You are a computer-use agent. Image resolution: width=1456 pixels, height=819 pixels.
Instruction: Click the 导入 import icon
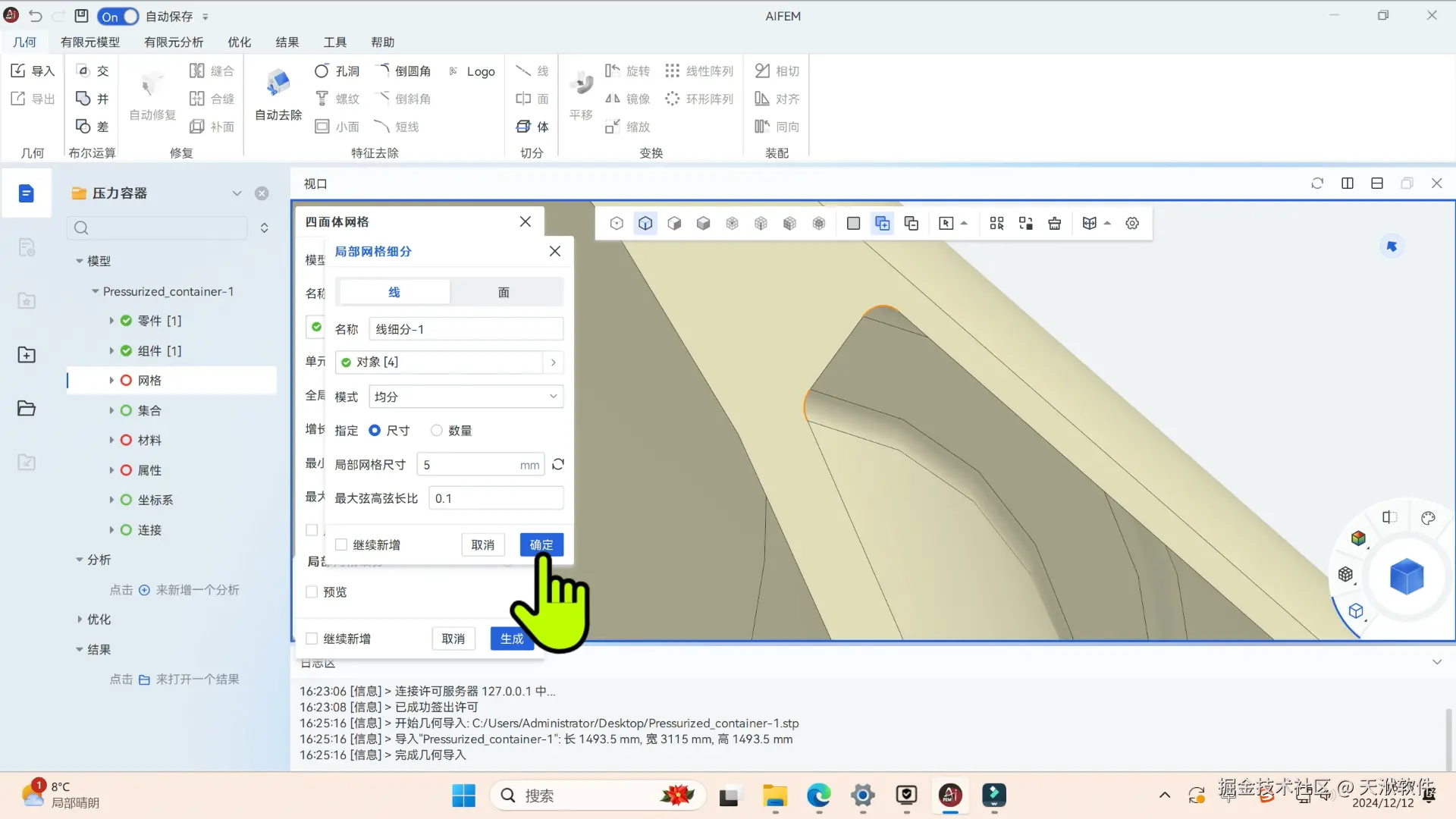pos(18,71)
